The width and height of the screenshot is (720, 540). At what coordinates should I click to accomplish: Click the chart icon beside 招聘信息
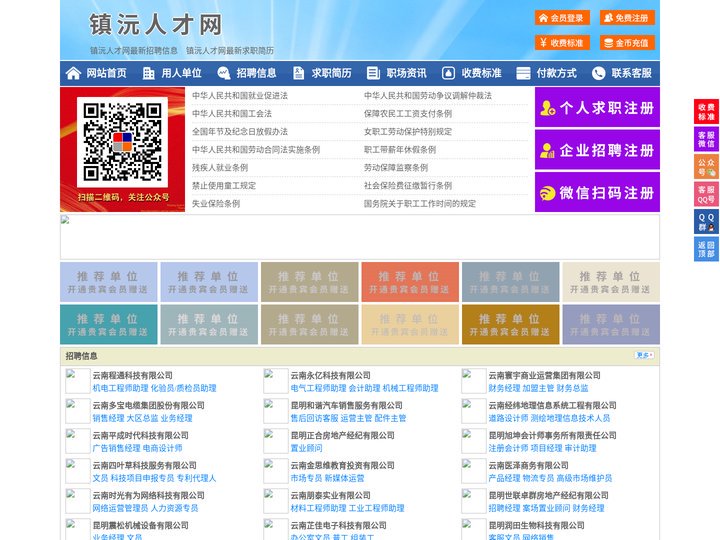click(x=224, y=73)
